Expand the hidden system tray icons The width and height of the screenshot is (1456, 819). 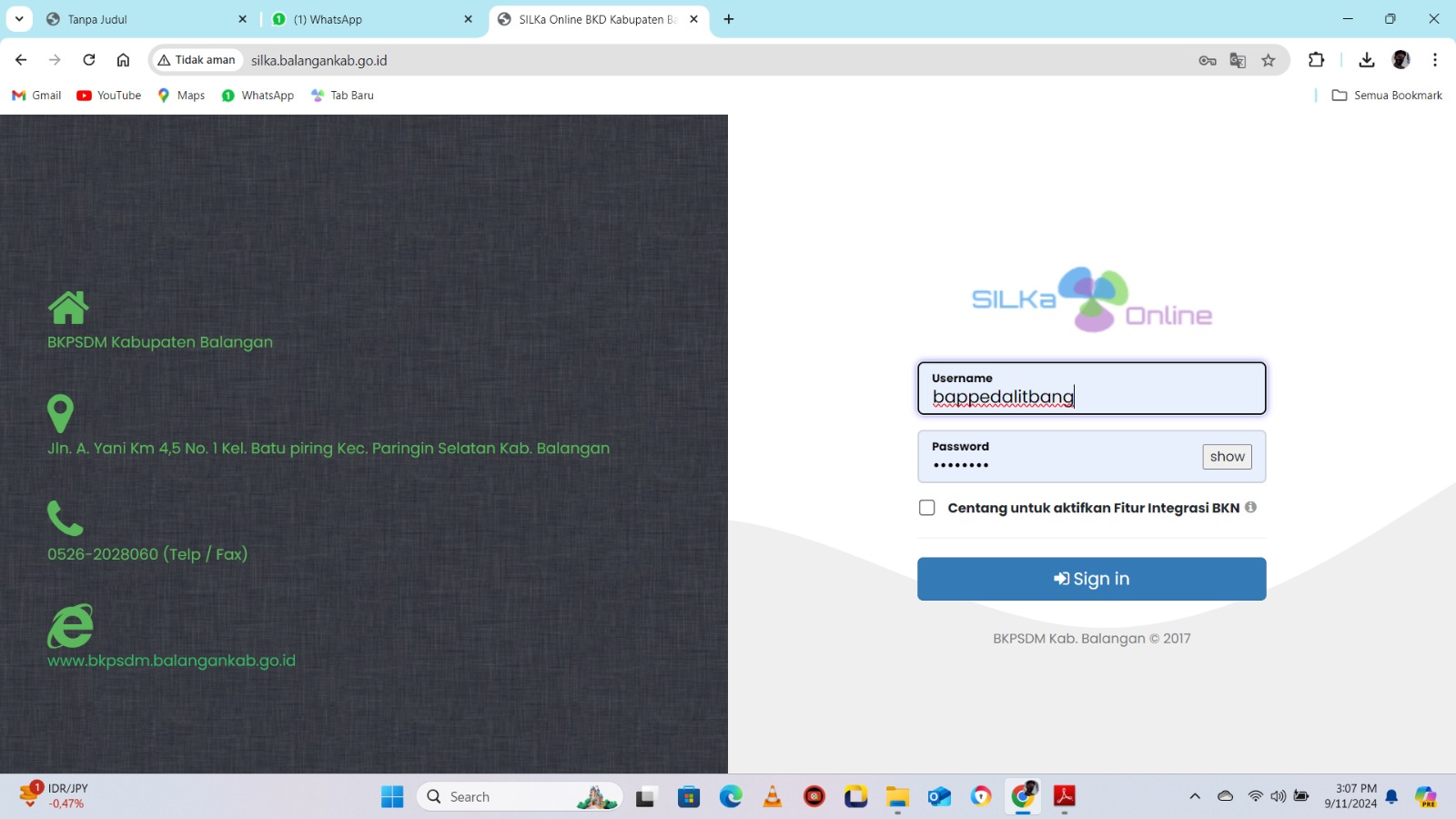pos(1195,796)
